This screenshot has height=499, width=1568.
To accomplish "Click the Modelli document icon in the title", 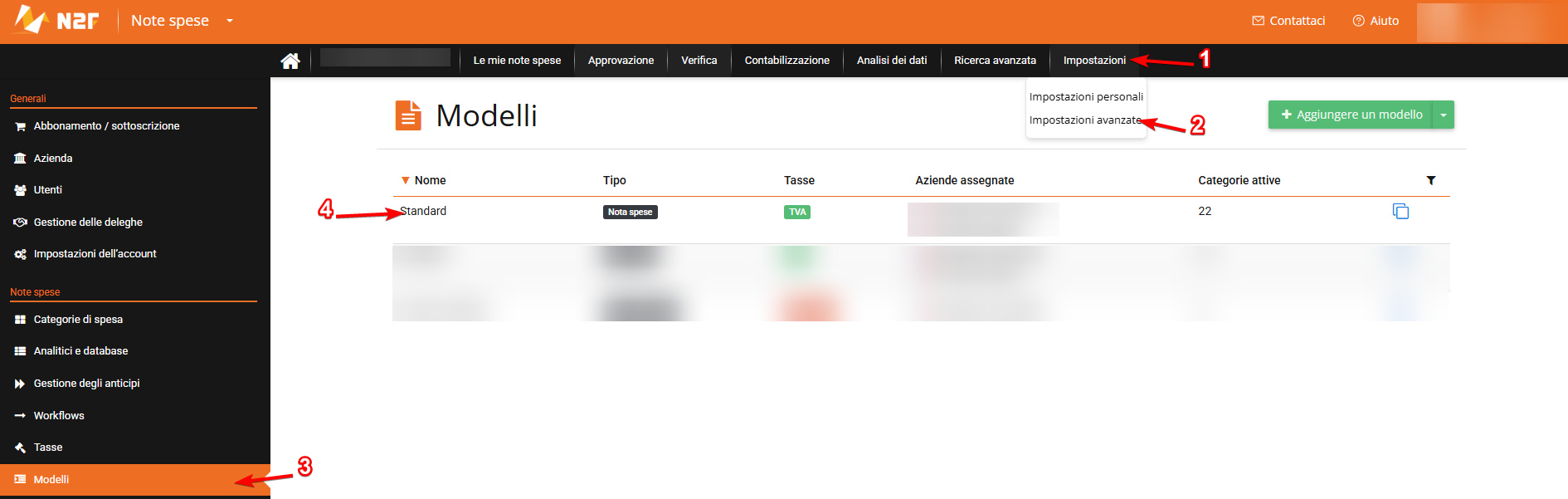I will 408,115.
